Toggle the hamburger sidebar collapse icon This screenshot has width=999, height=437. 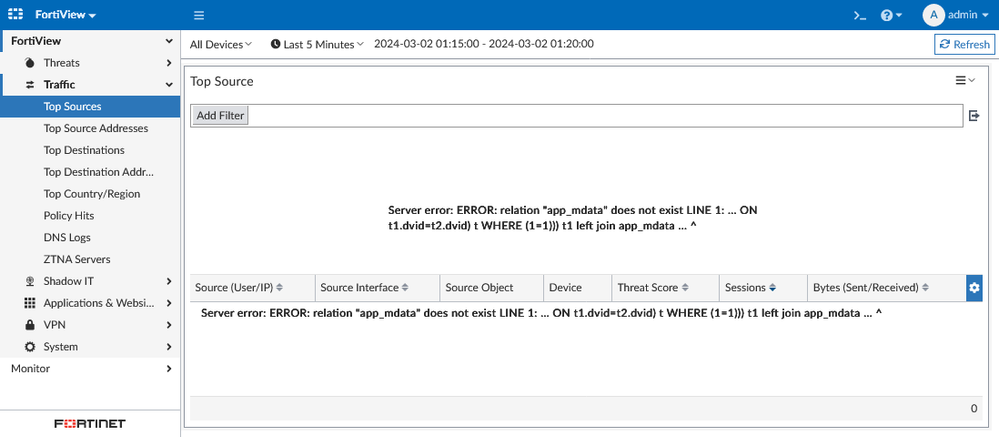coord(199,15)
